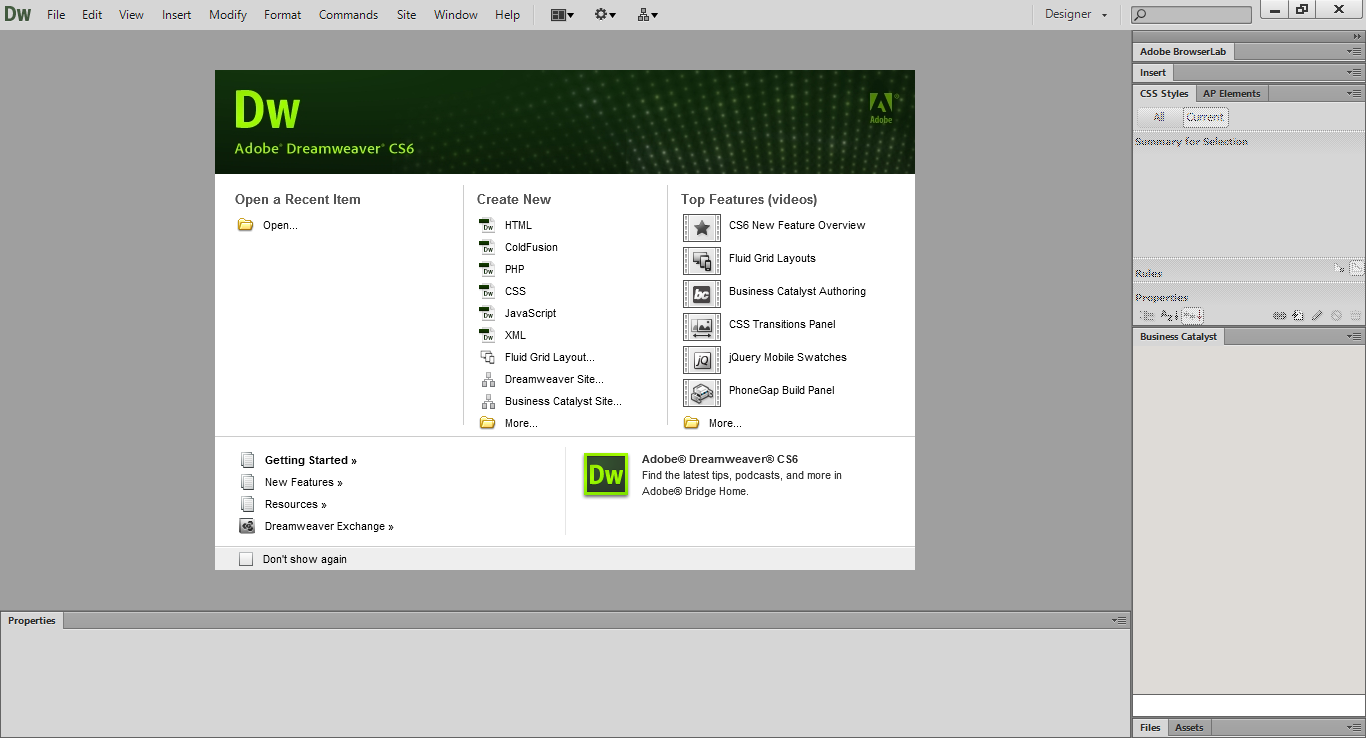Screen dimensions: 1366x738
Task: Open the Properties panel options menu
Action: (x=1120, y=621)
